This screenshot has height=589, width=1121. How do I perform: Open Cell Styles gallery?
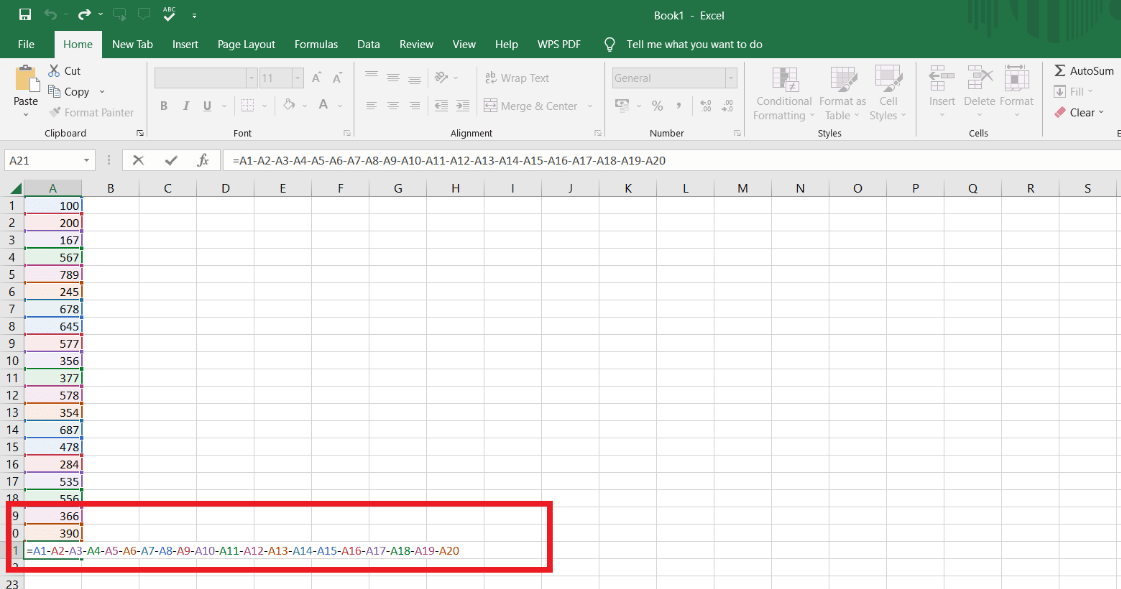coord(888,93)
